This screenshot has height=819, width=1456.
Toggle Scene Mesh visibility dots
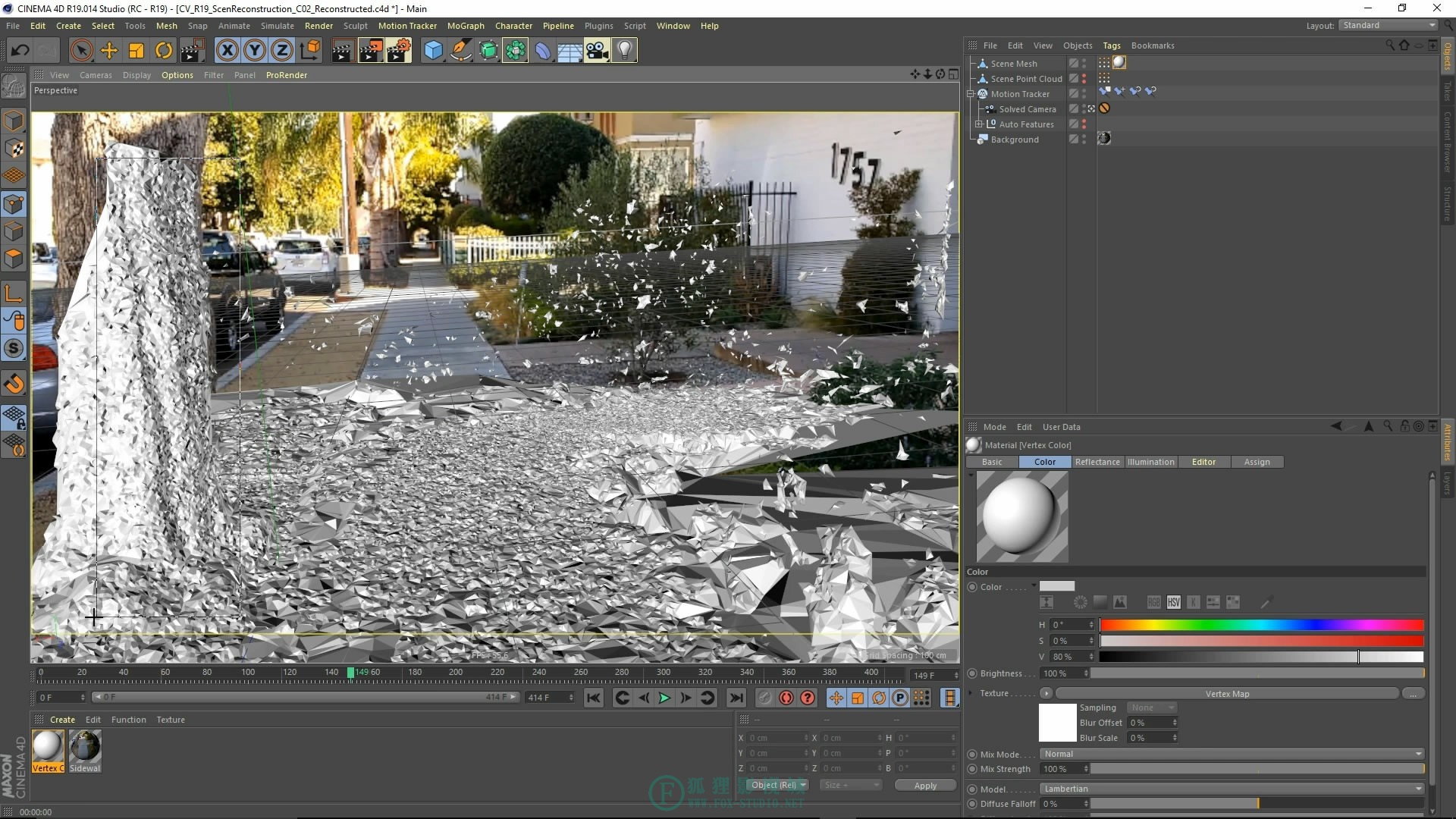(1084, 64)
